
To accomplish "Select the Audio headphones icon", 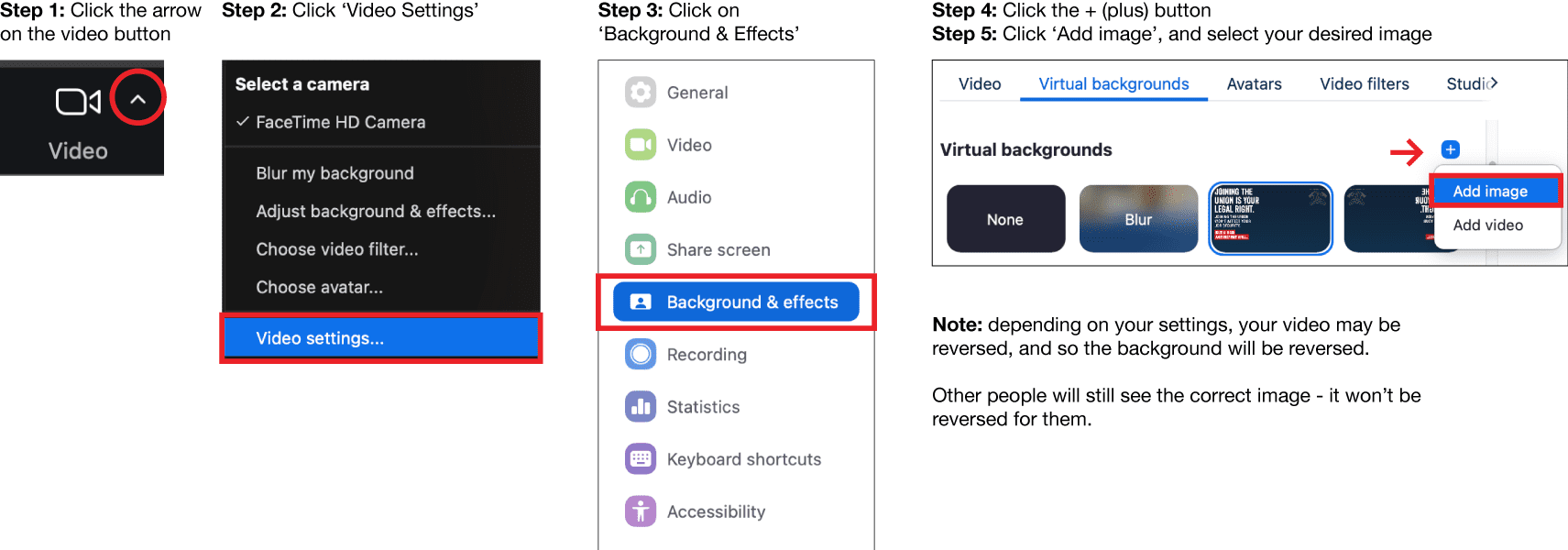I will coord(641,197).
